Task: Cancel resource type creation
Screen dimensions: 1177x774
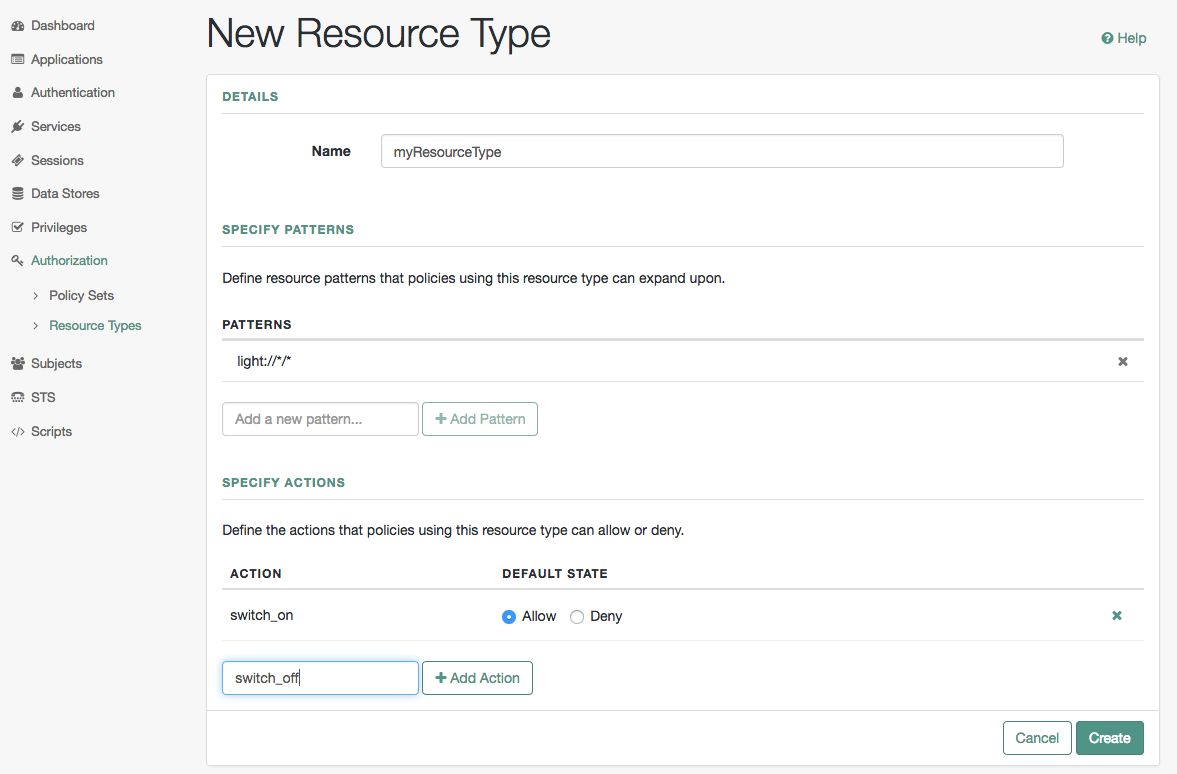Action: 1037,738
